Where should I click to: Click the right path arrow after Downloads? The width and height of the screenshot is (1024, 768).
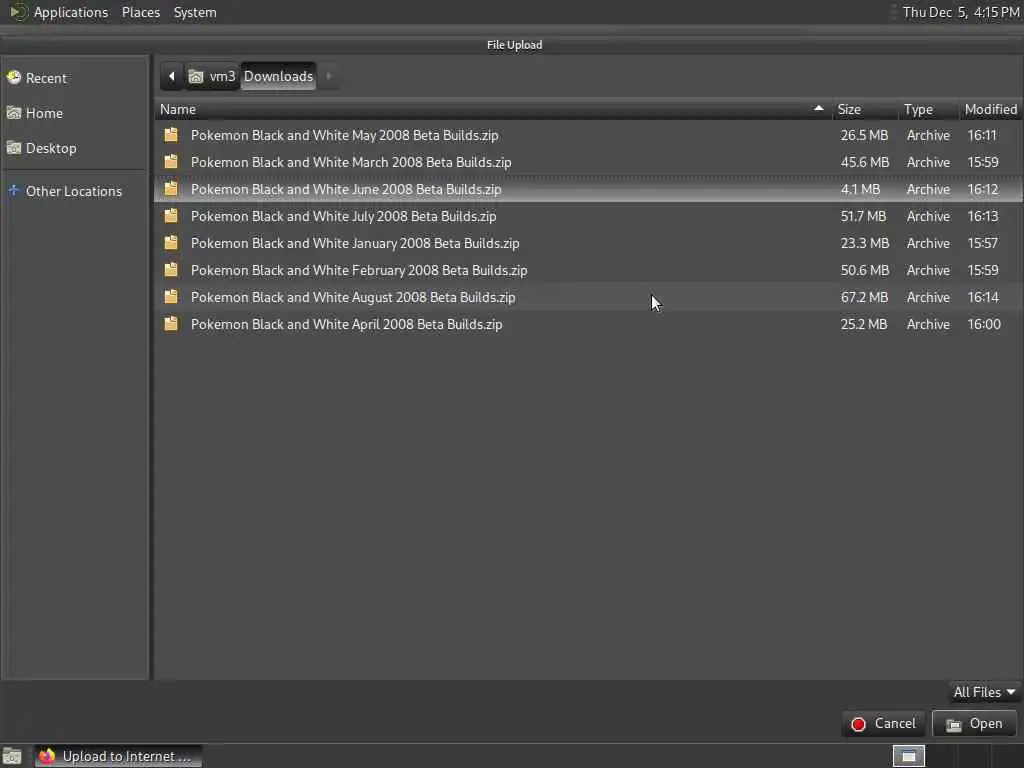click(x=328, y=76)
